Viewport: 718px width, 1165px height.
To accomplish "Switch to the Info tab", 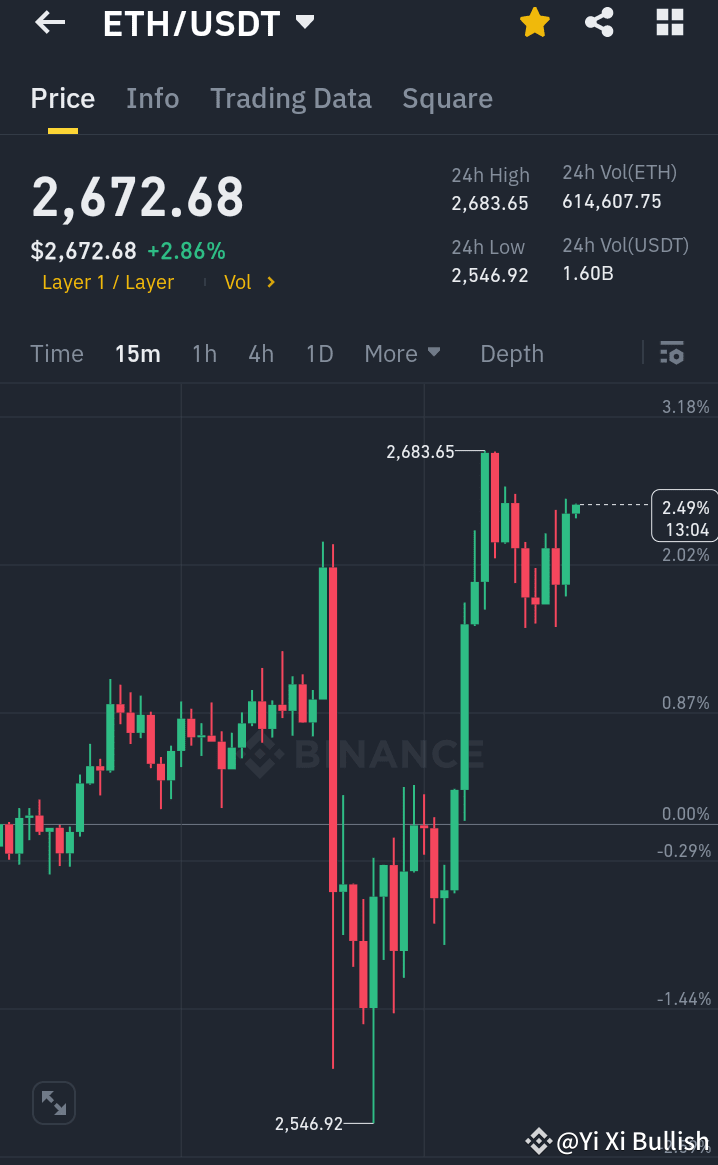I will (x=152, y=98).
